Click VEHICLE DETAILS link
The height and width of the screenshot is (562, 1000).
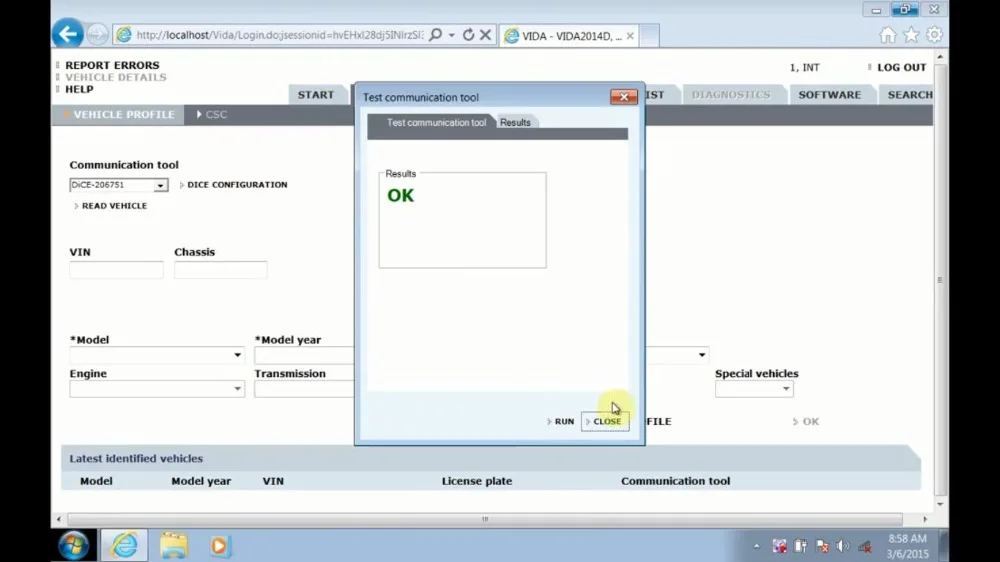pos(115,77)
